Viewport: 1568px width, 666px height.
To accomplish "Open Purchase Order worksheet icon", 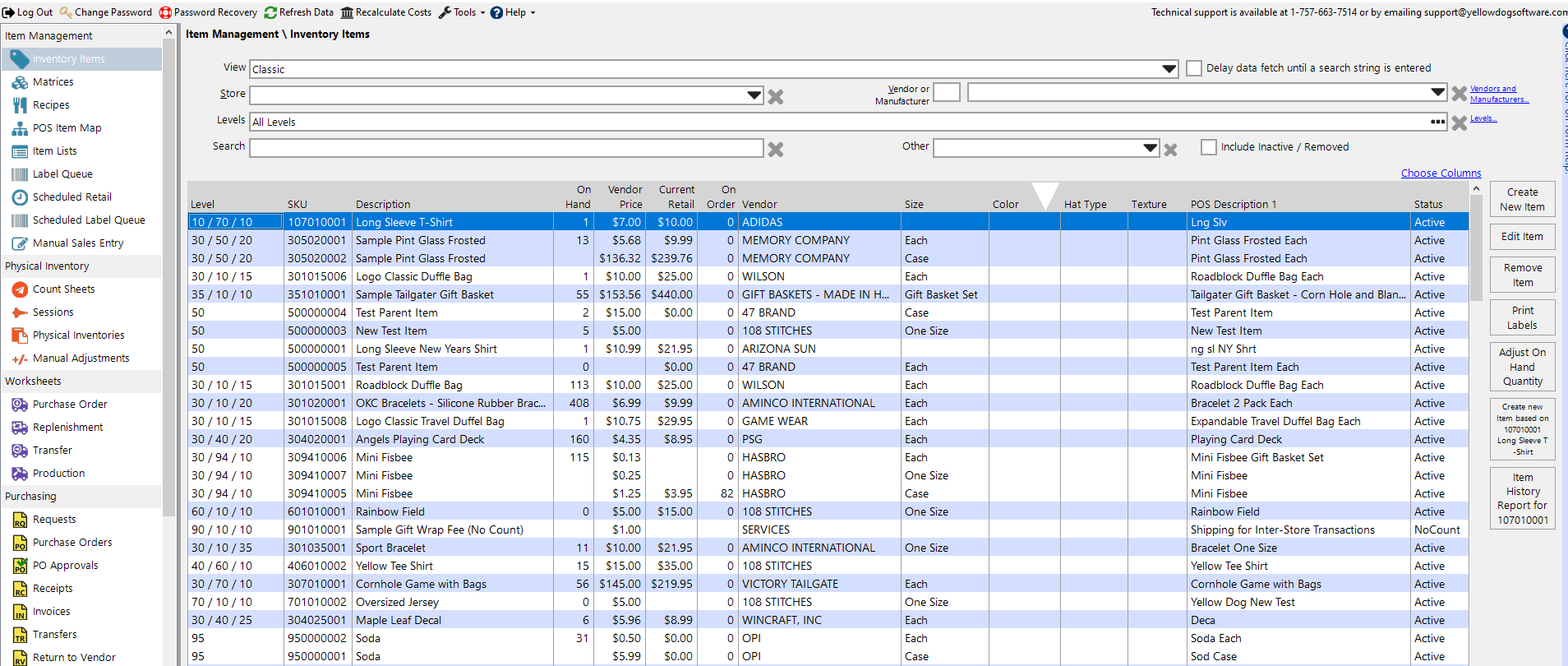I will pyautogui.click(x=20, y=405).
